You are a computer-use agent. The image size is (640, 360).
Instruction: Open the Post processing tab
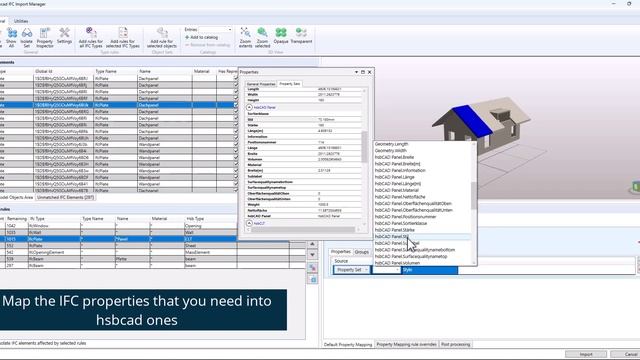[456, 344]
